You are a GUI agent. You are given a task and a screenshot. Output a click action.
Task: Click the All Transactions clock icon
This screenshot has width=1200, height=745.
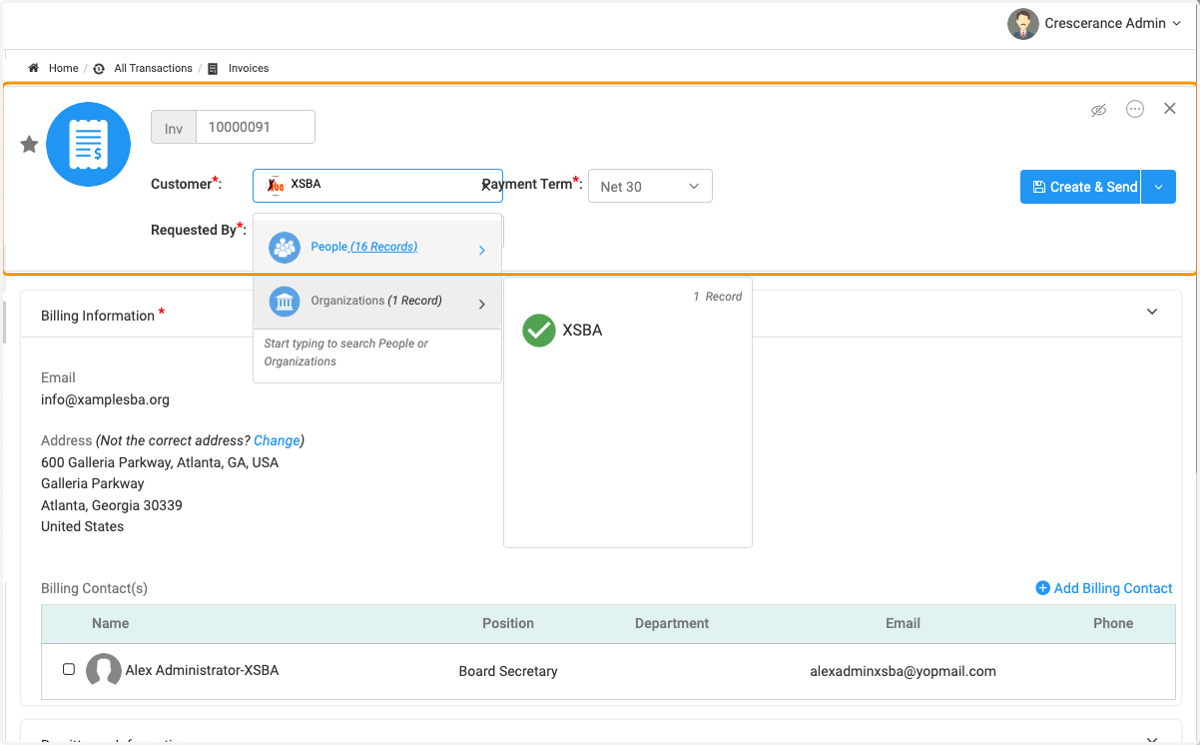99,69
